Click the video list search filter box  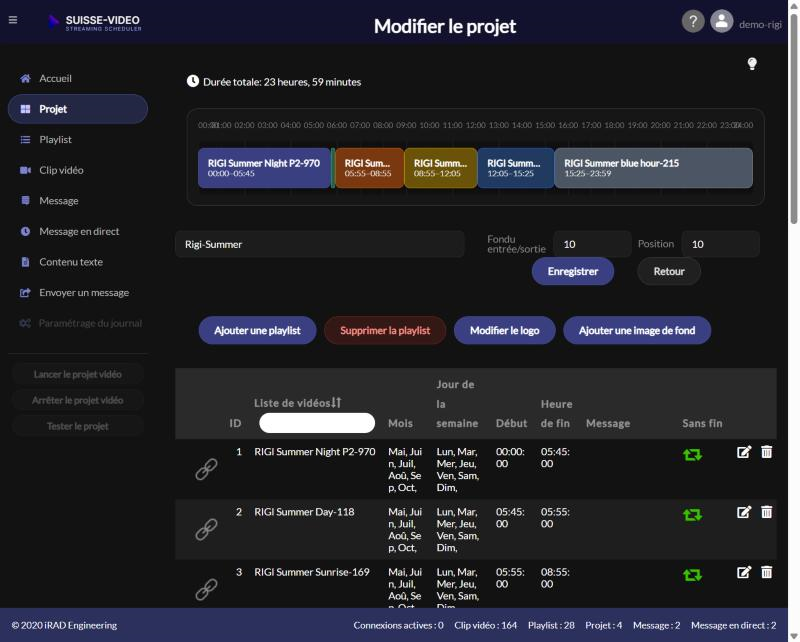317,423
